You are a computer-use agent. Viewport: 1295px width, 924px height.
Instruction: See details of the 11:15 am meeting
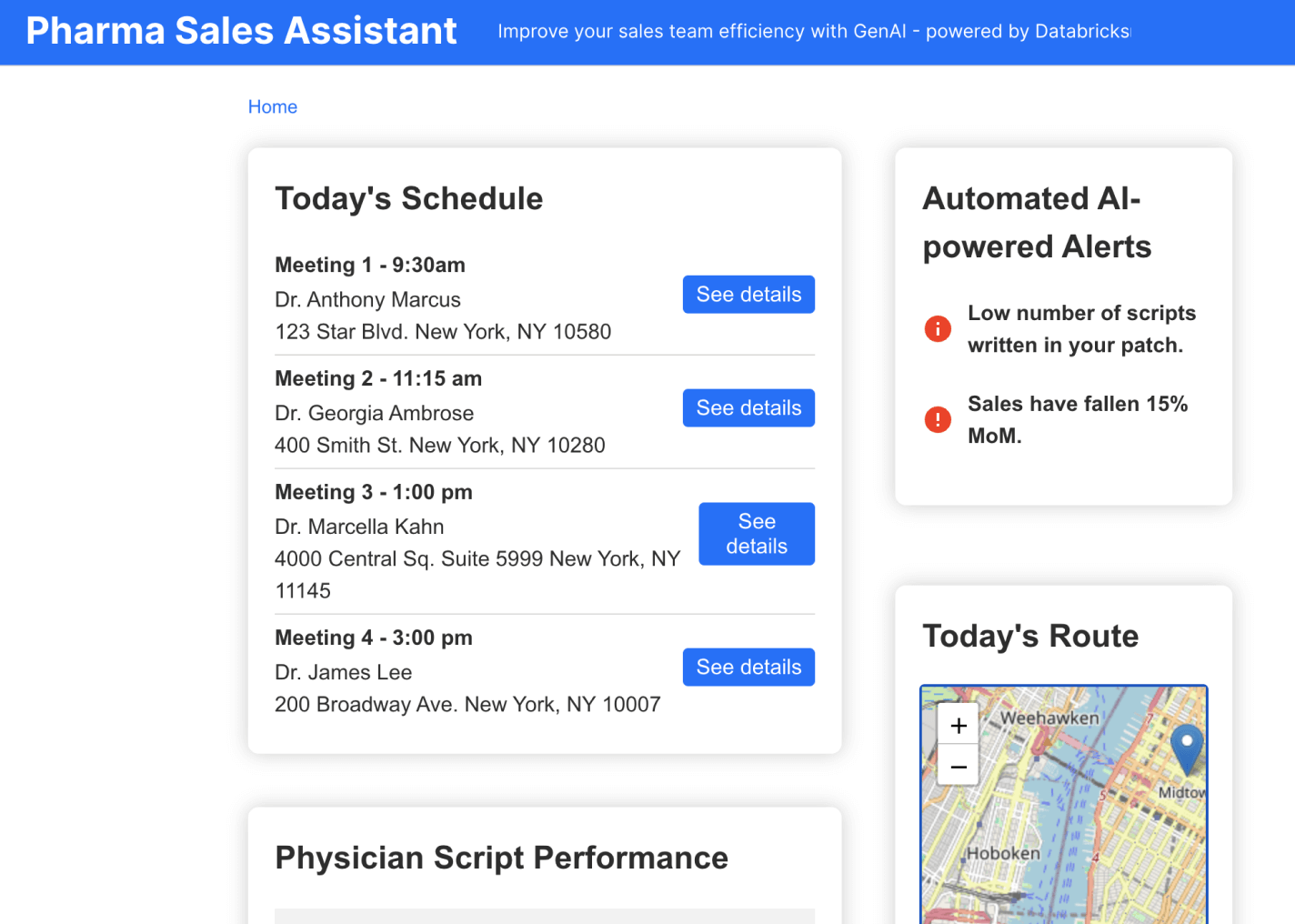[x=748, y=408]
